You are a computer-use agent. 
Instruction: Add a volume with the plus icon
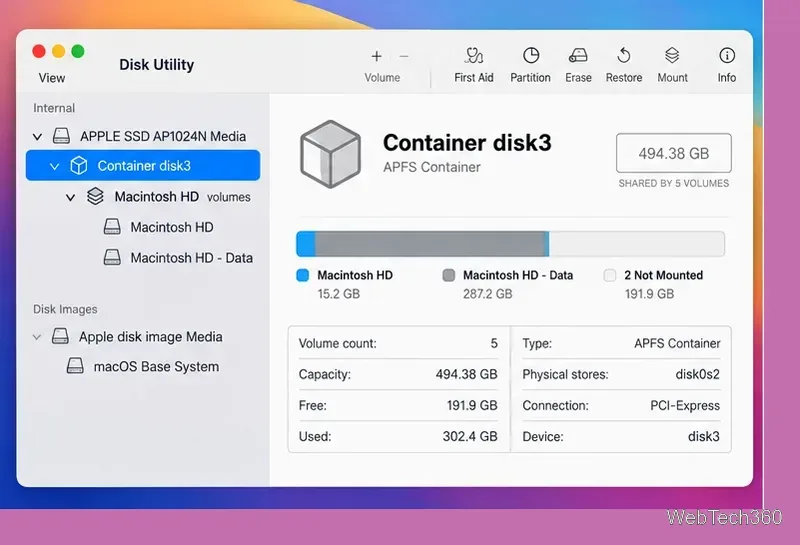coord(377,56)
